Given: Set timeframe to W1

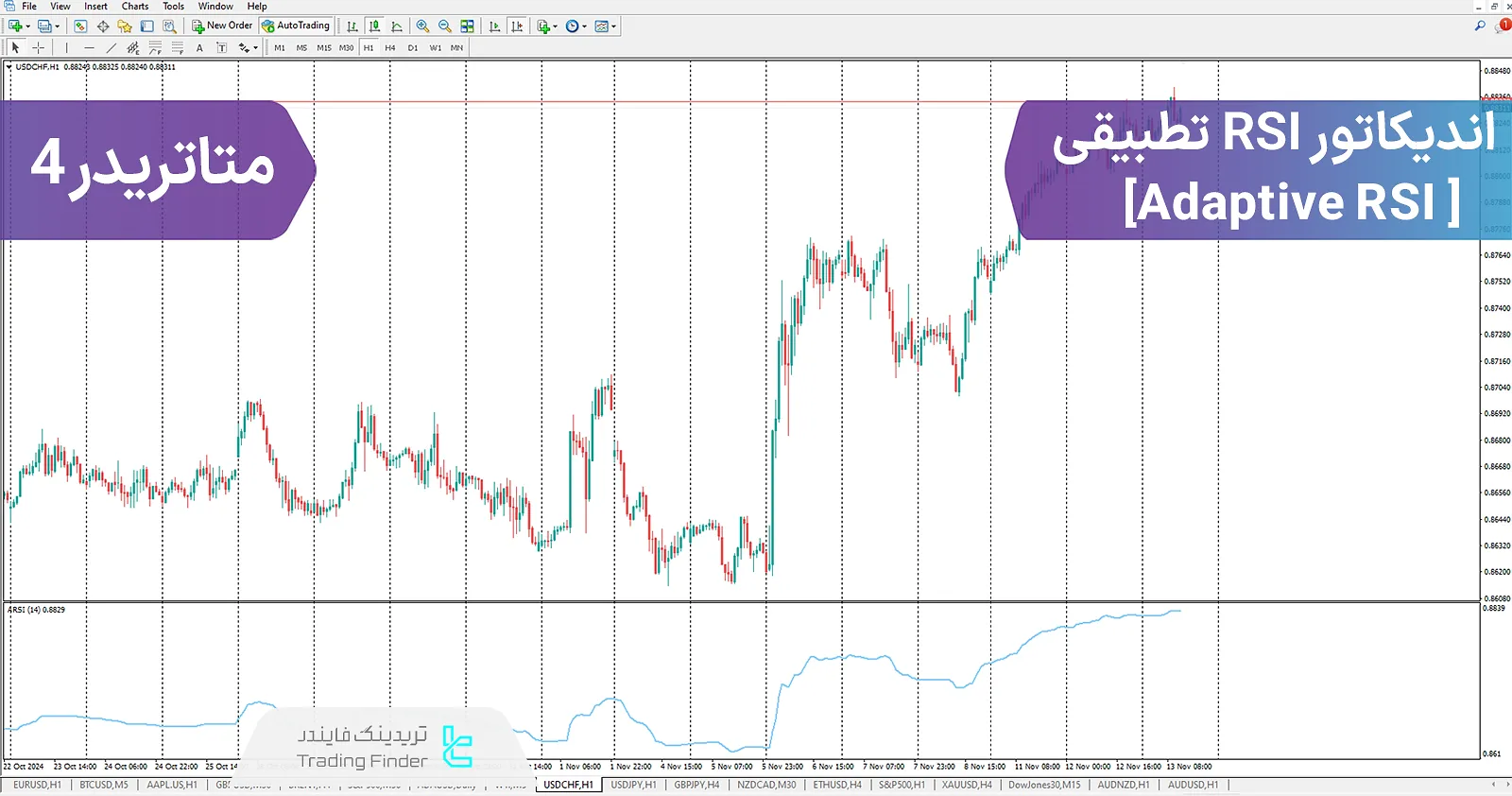Looking at the screenshot, I should click(x=436, y=47).
